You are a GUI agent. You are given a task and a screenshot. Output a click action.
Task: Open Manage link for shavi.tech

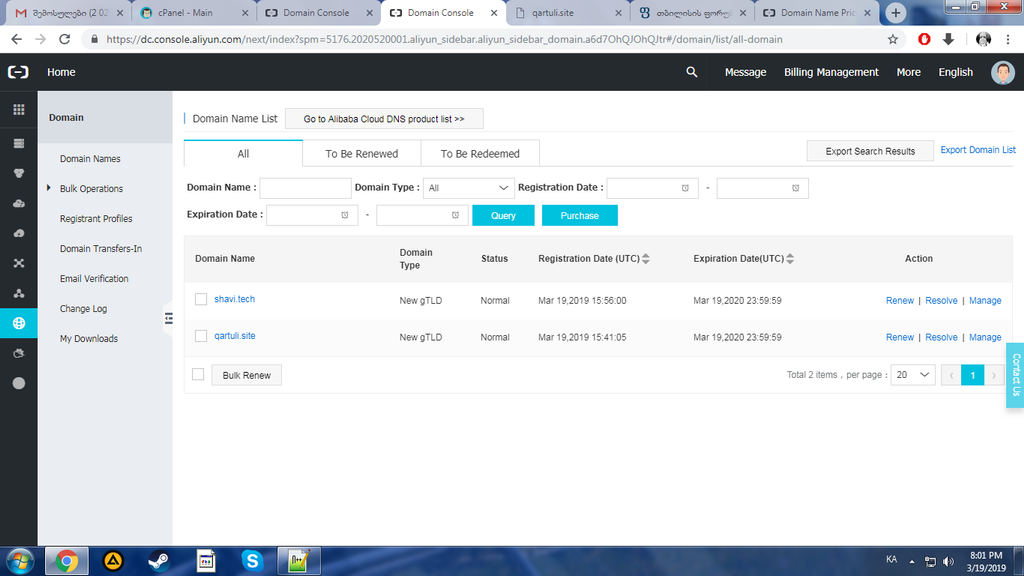(985, 300)
